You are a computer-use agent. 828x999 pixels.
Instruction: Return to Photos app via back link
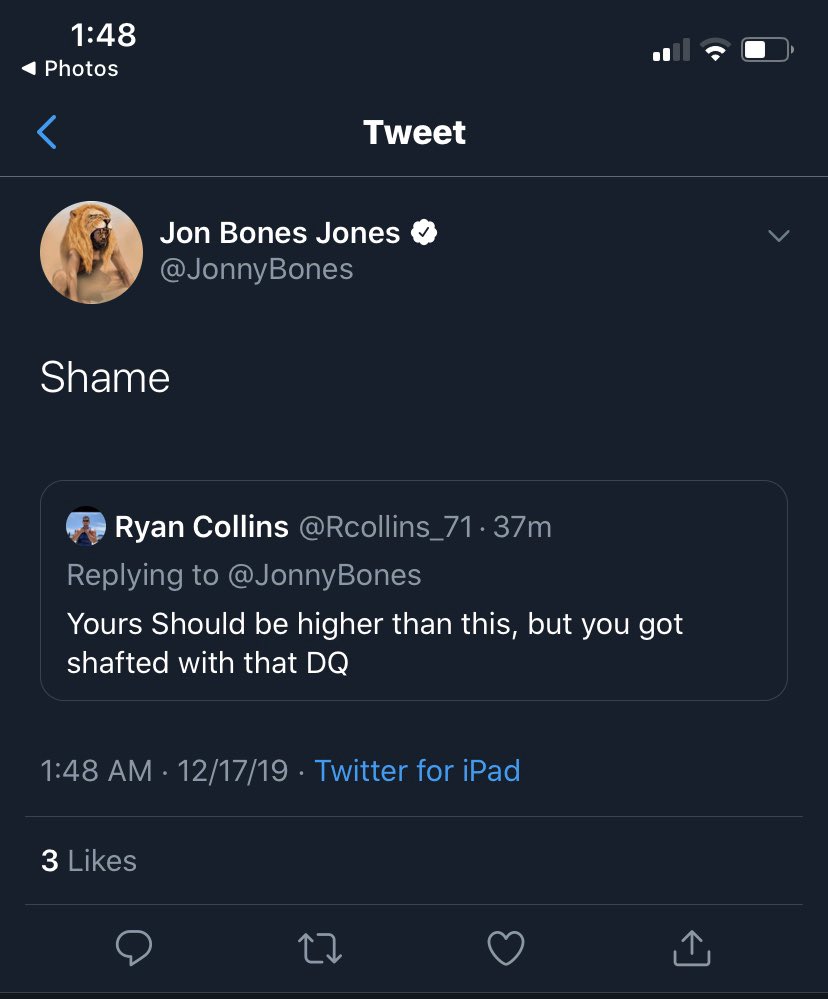70,68
